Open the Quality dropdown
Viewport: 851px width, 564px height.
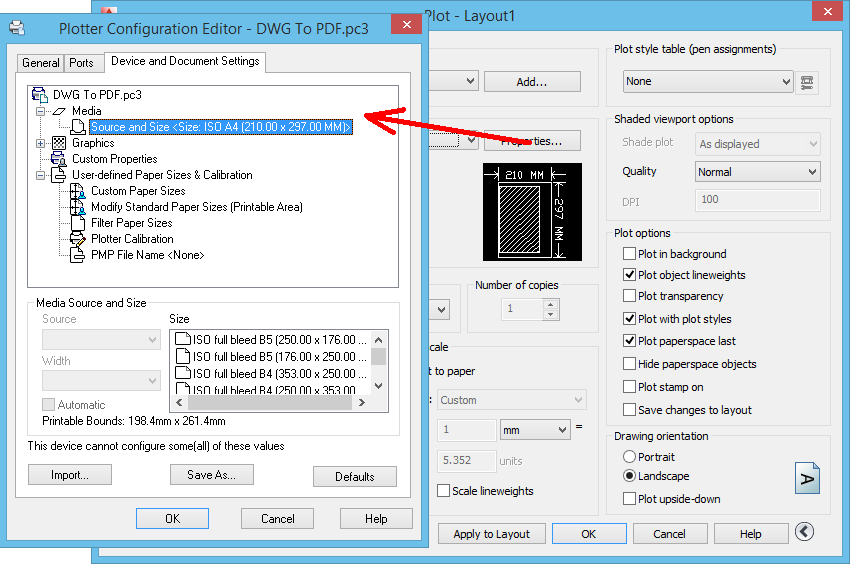coord(757,172)
